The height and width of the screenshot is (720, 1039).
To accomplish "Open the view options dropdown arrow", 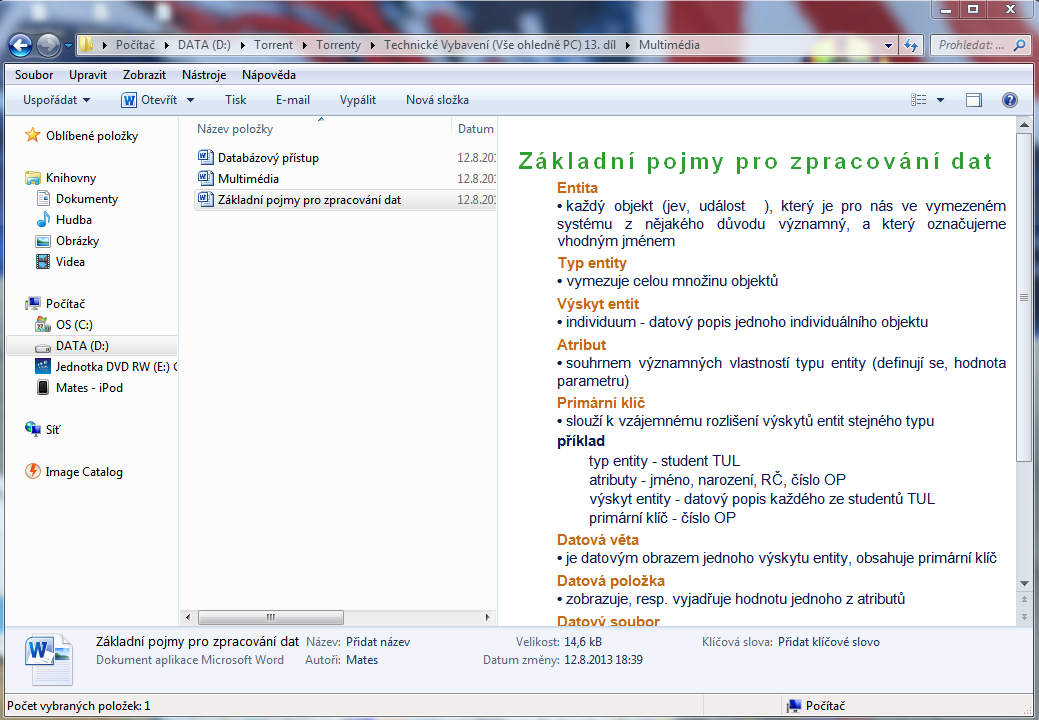I will coord(941,100).
